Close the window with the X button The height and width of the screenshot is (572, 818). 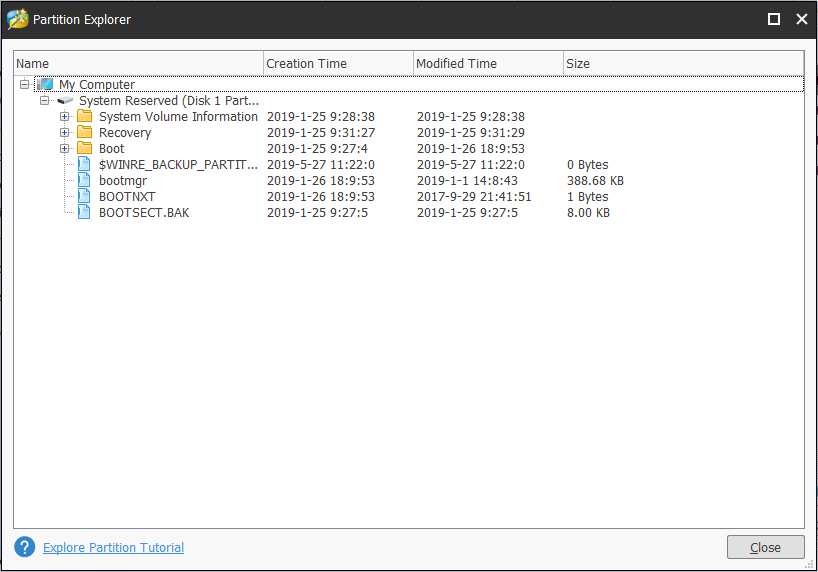pyautogui.click(x=802, y=19)
